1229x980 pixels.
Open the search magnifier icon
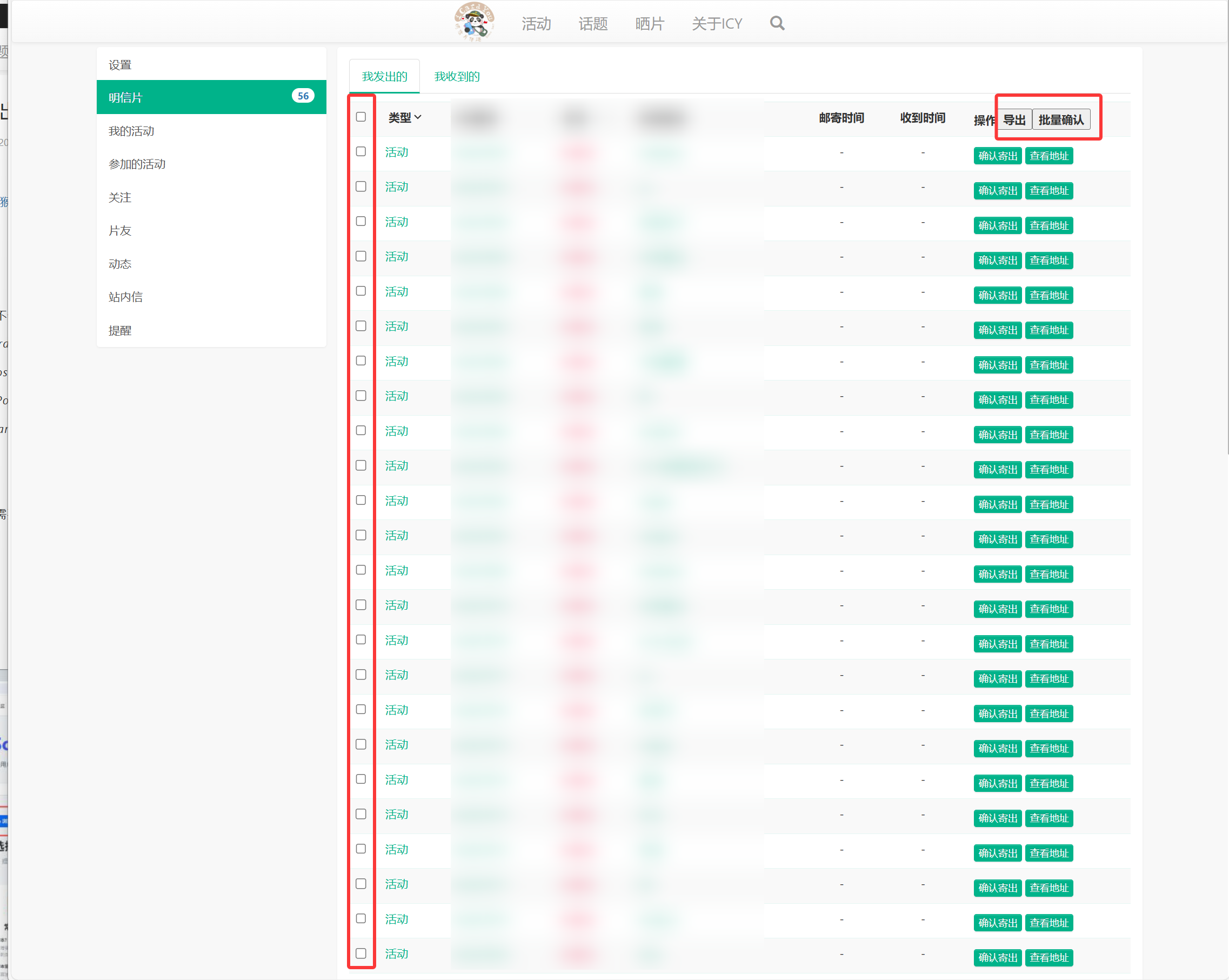click(x=777, y=23)
